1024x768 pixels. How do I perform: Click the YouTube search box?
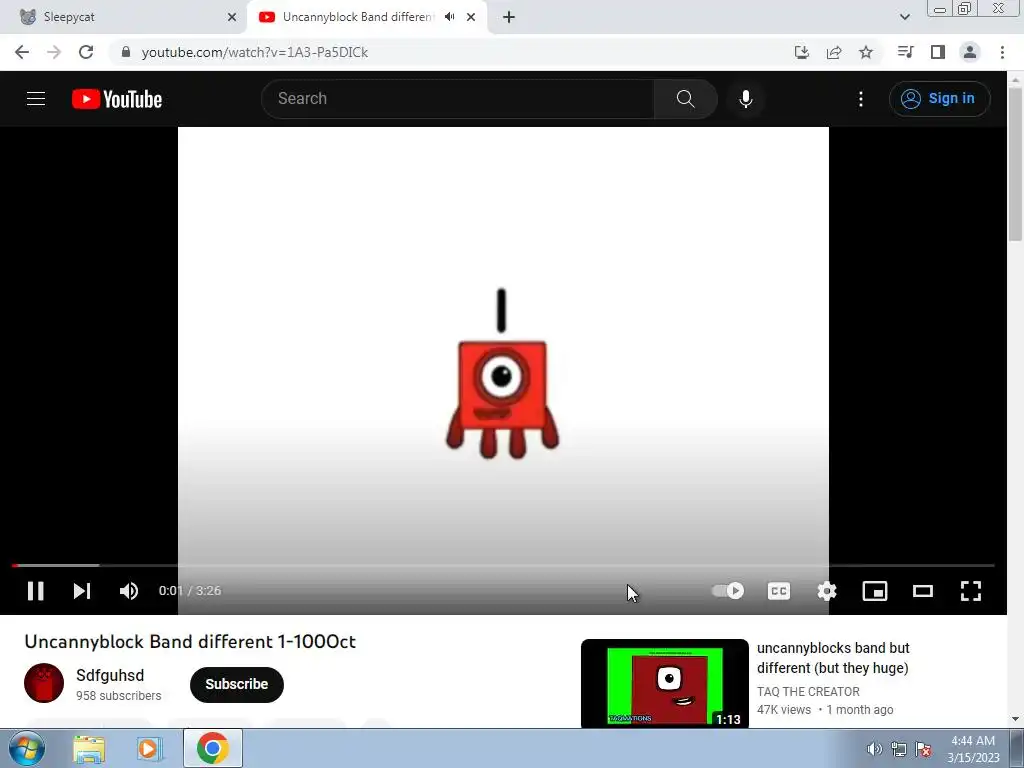point(457,99)
